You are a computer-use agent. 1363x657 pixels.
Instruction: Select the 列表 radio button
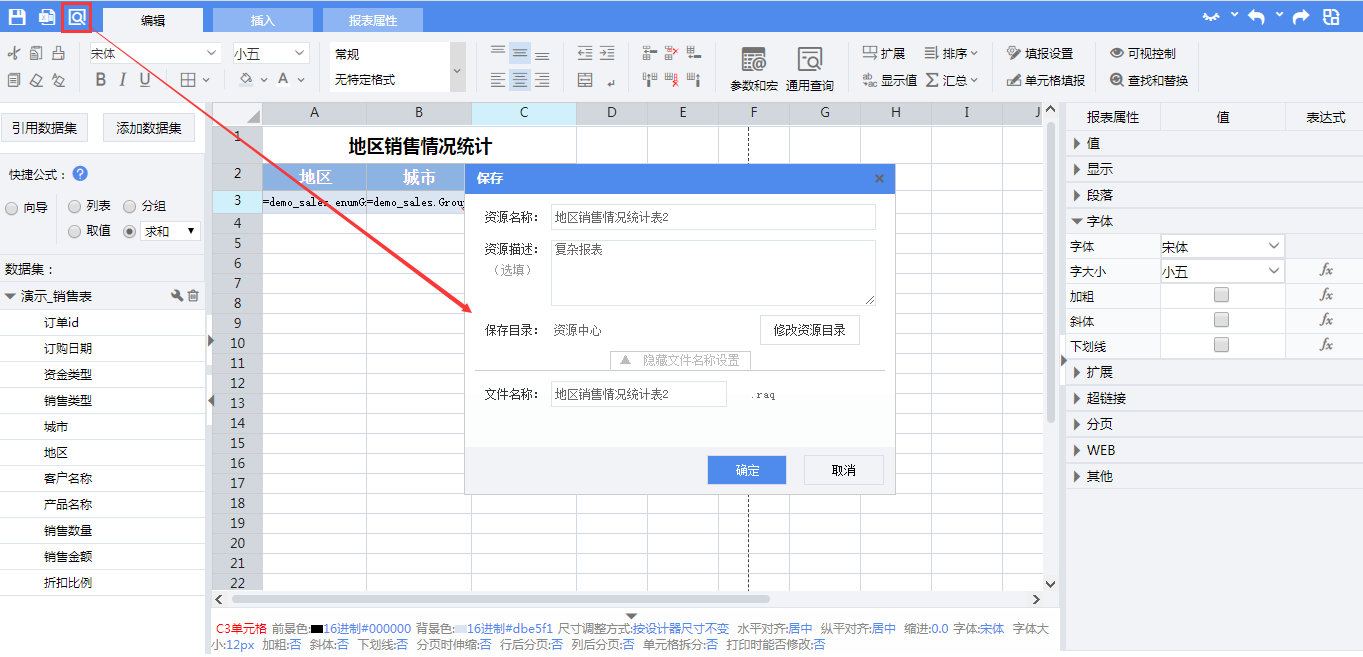(75, 206)
